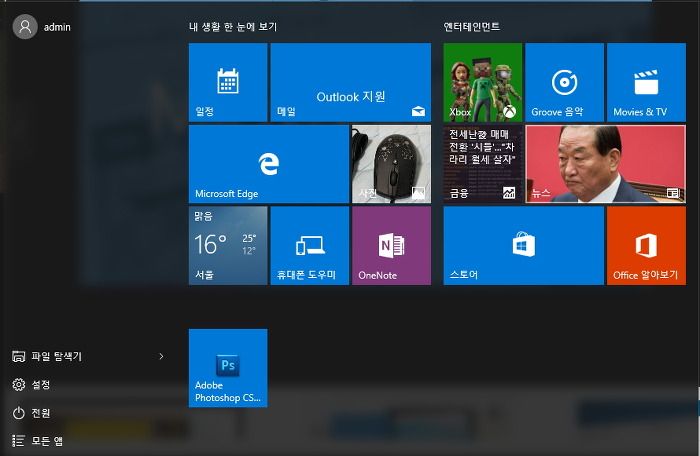700x456 pixels.
Task: Launch the OneNote tile
Action: 392,245
